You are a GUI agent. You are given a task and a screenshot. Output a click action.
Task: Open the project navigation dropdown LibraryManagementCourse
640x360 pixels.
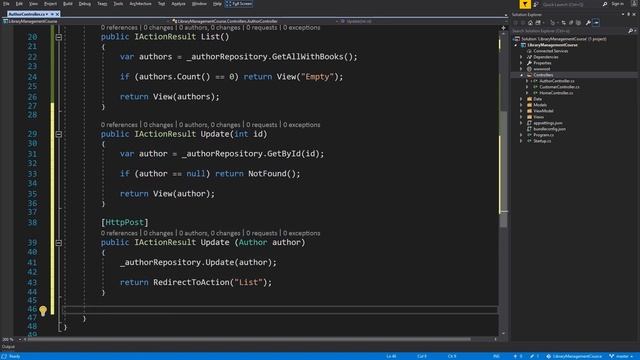click(x=85, y=21)
